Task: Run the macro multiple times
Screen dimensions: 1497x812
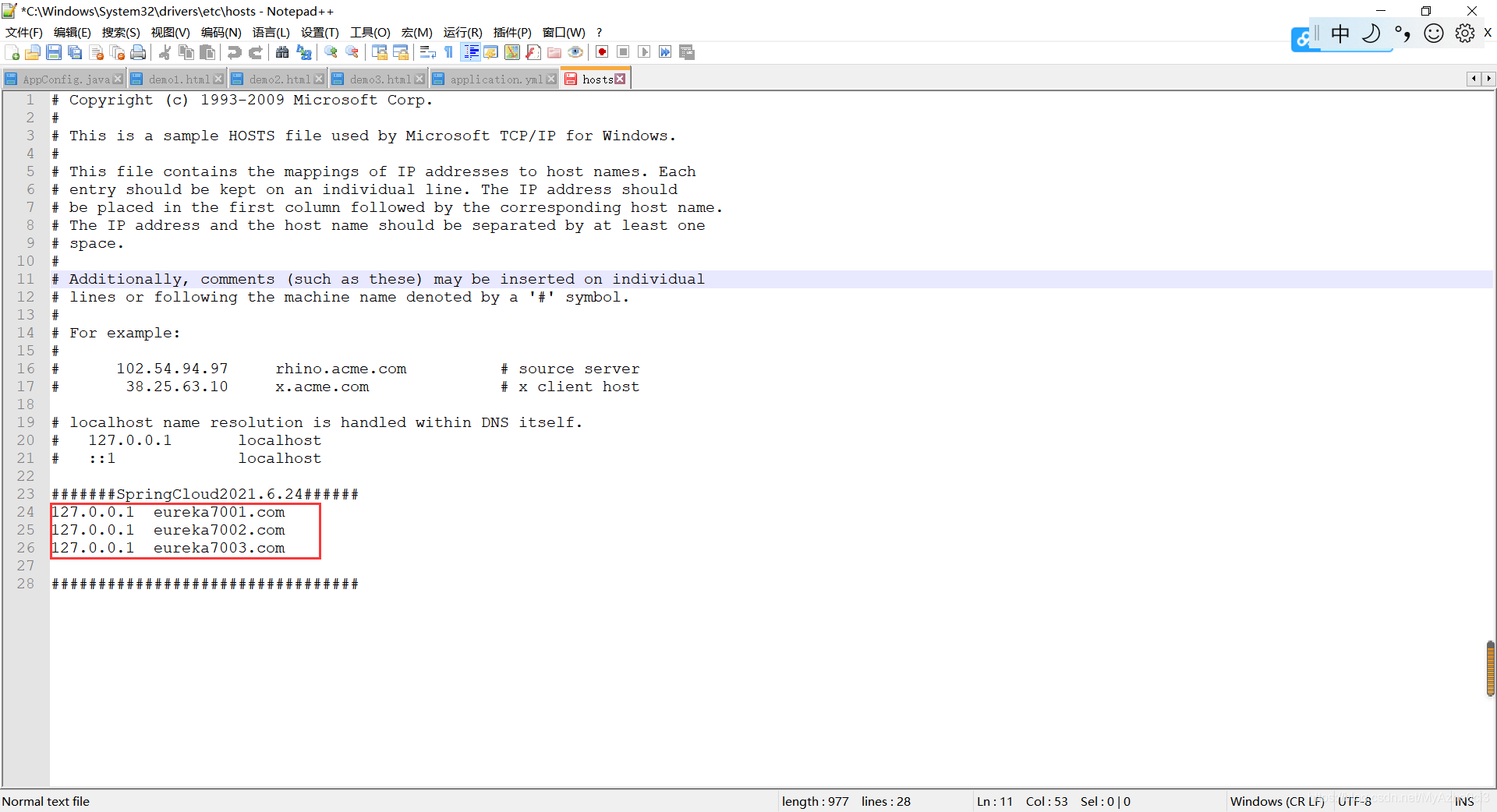Action: pyautogui.click(x=665, y=52)
